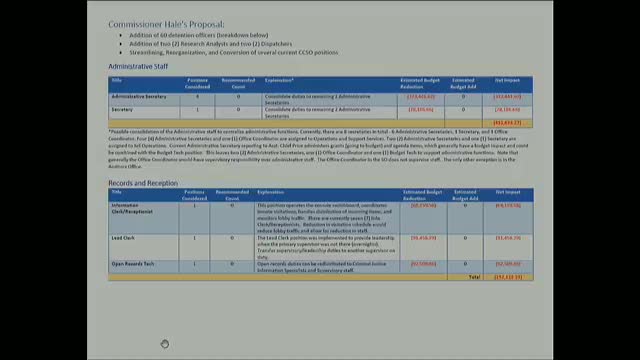The height and width of the screenshot is (360, 640).
Task: Click "Estimated Budget Reduction" header in Administrative Staff table
Action: click(420, 83)
